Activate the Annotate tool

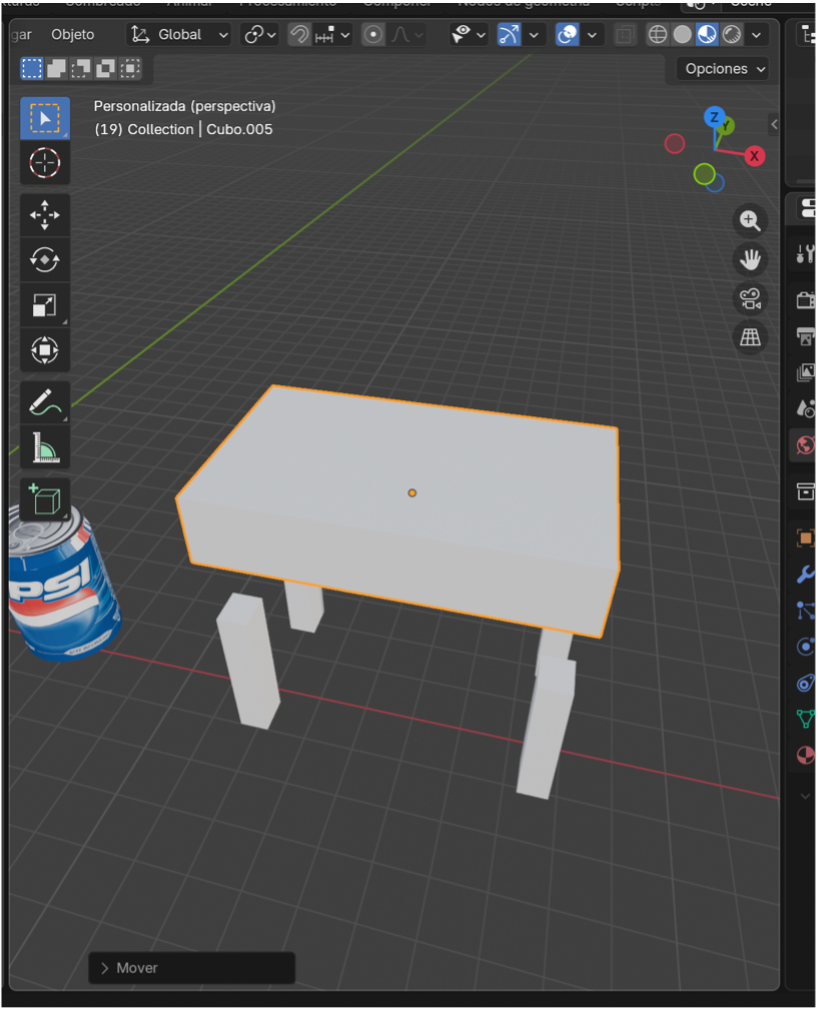[44, 401]
